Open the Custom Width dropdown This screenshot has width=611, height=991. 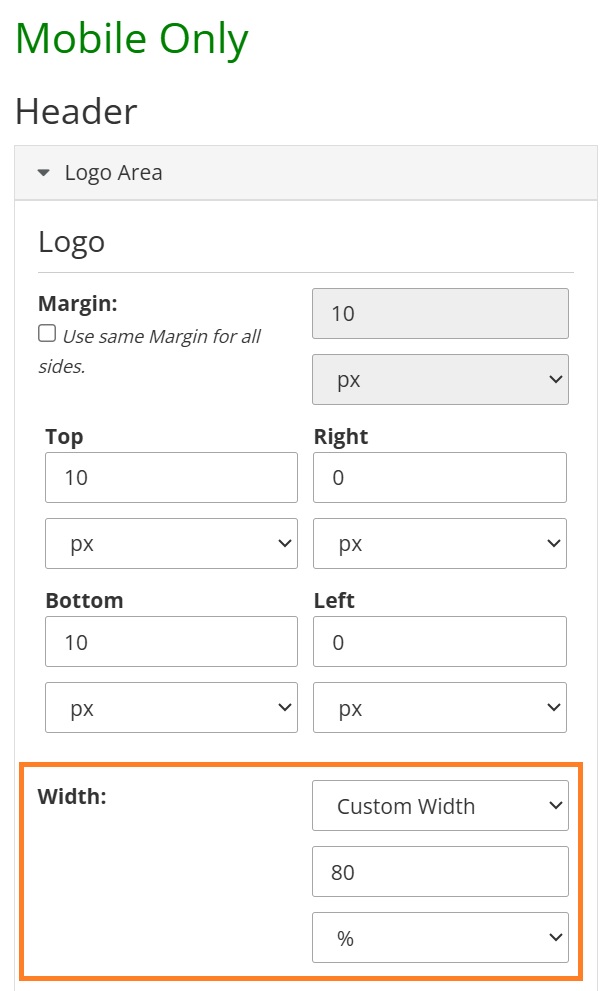coord(440,806)
